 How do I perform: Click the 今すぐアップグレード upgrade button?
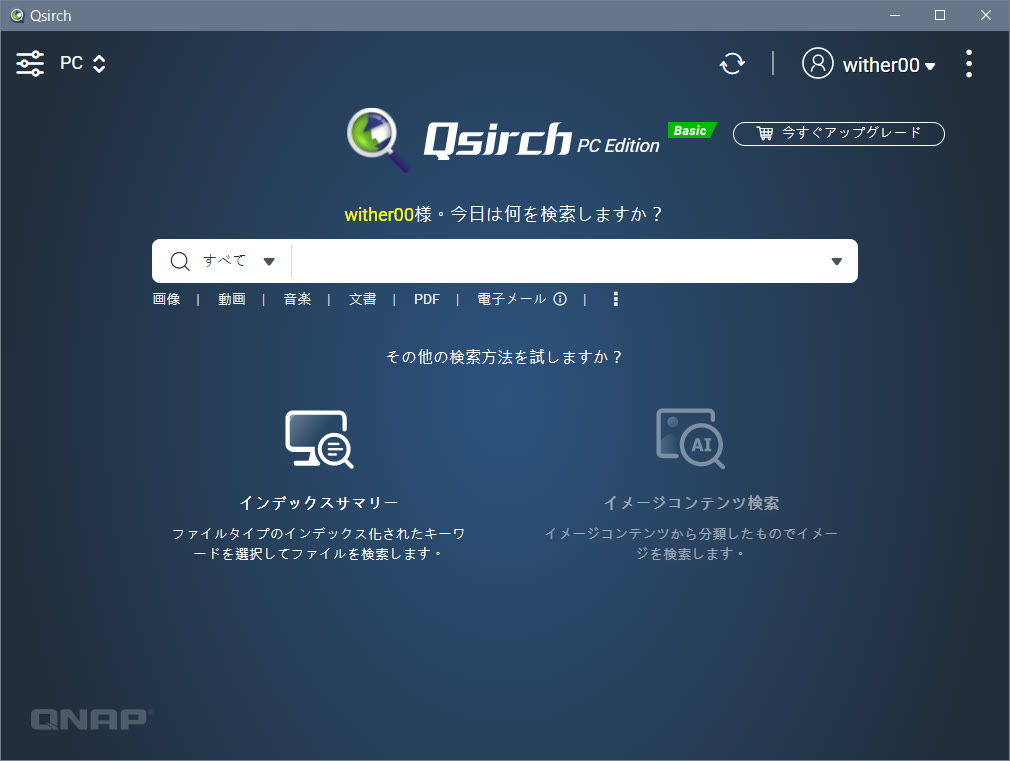coord(839,133)
